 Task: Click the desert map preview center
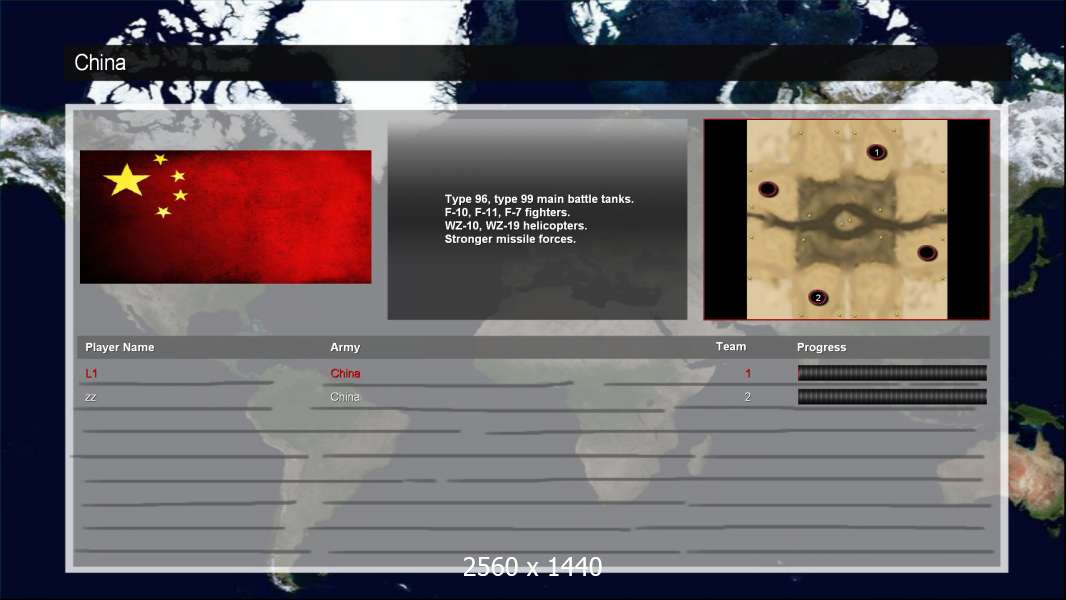[x=846, y=219]
